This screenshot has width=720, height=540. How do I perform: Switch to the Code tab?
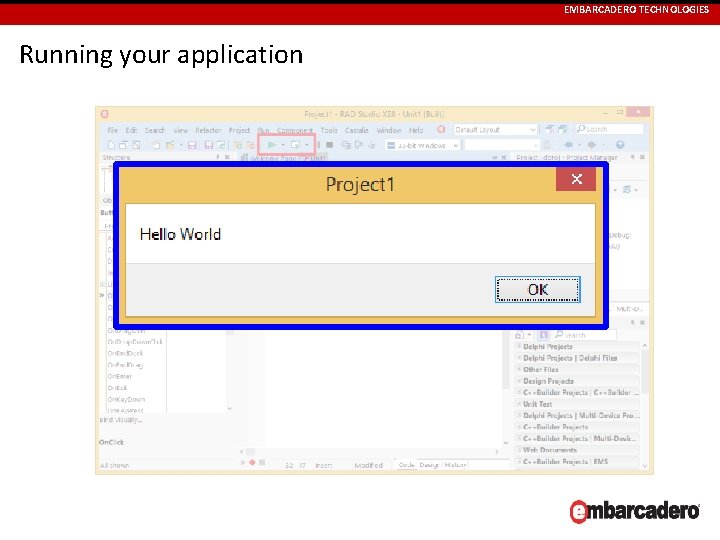406,465
